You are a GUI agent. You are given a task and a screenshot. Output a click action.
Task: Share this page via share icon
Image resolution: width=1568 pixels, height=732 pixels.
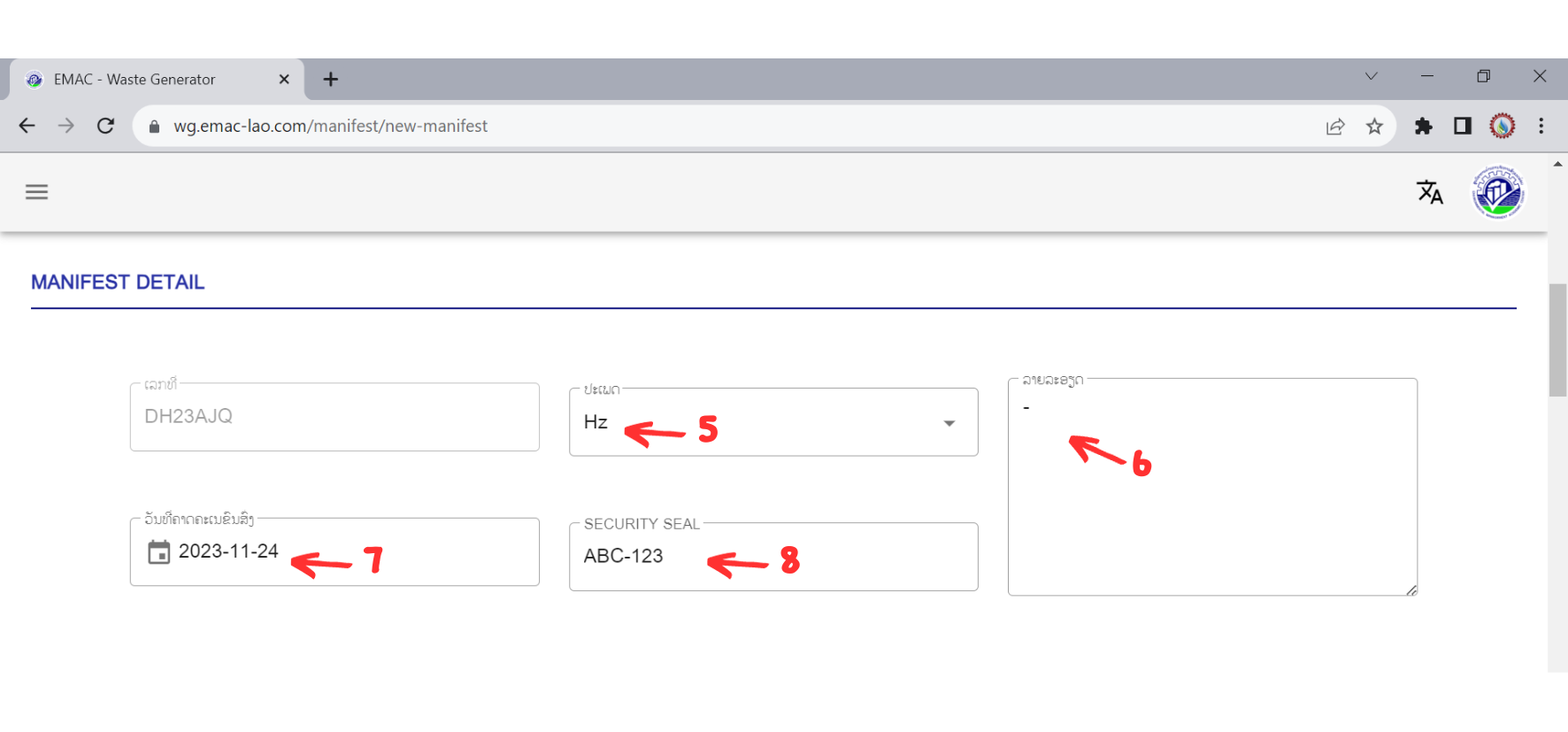(x=1335, y=127)
